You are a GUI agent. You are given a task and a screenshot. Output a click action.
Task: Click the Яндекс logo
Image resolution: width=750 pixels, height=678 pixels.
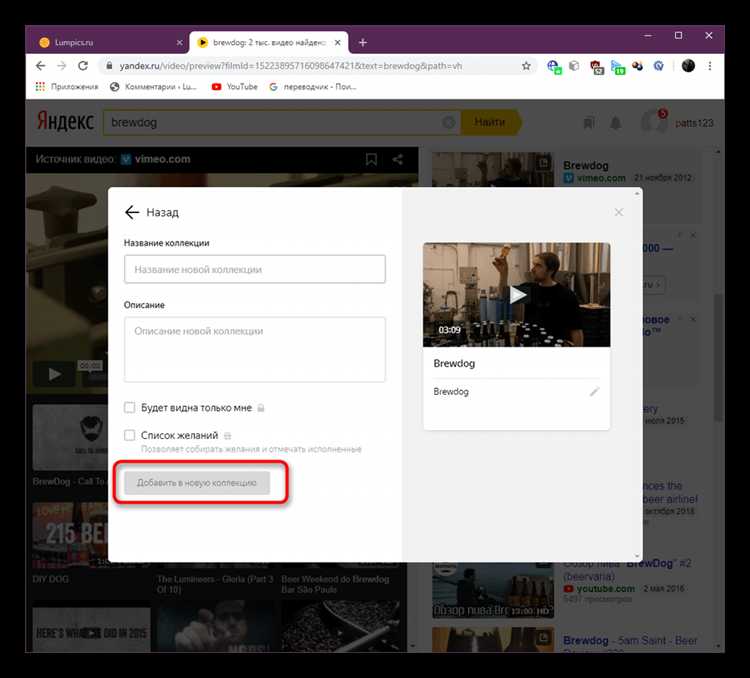click(66, 122)
